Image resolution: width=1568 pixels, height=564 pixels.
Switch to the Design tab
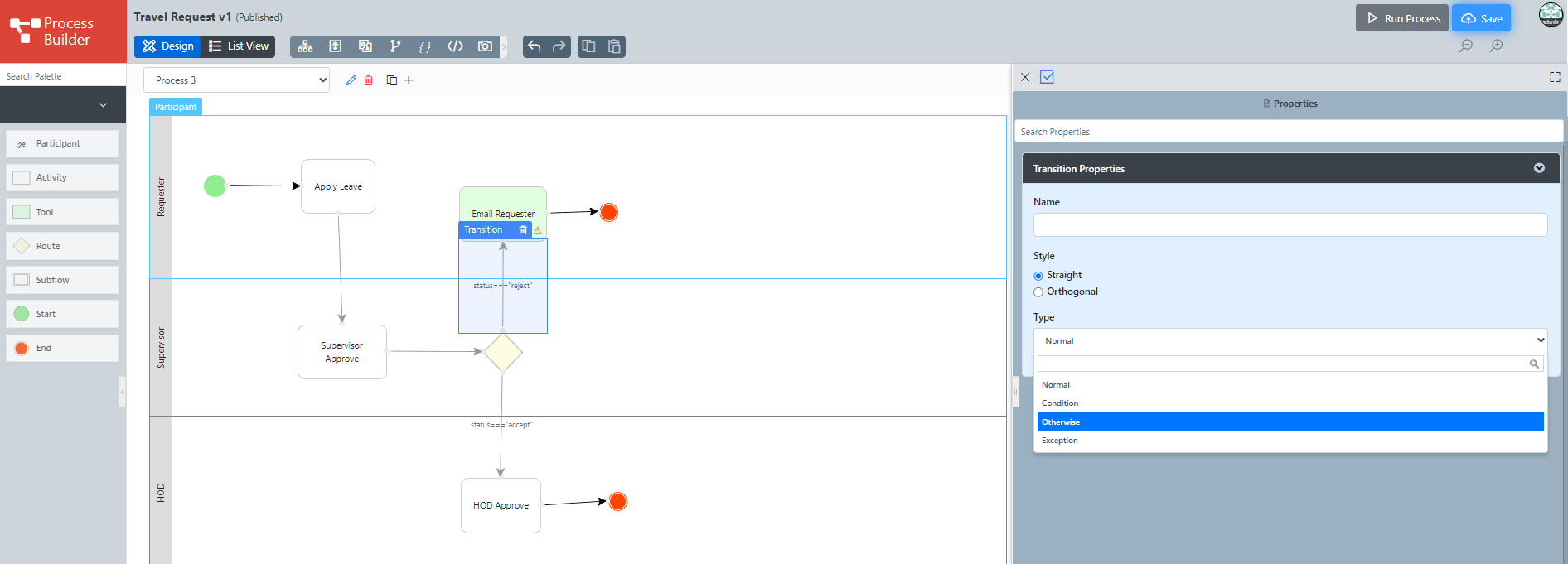click(x=167, y=46)
